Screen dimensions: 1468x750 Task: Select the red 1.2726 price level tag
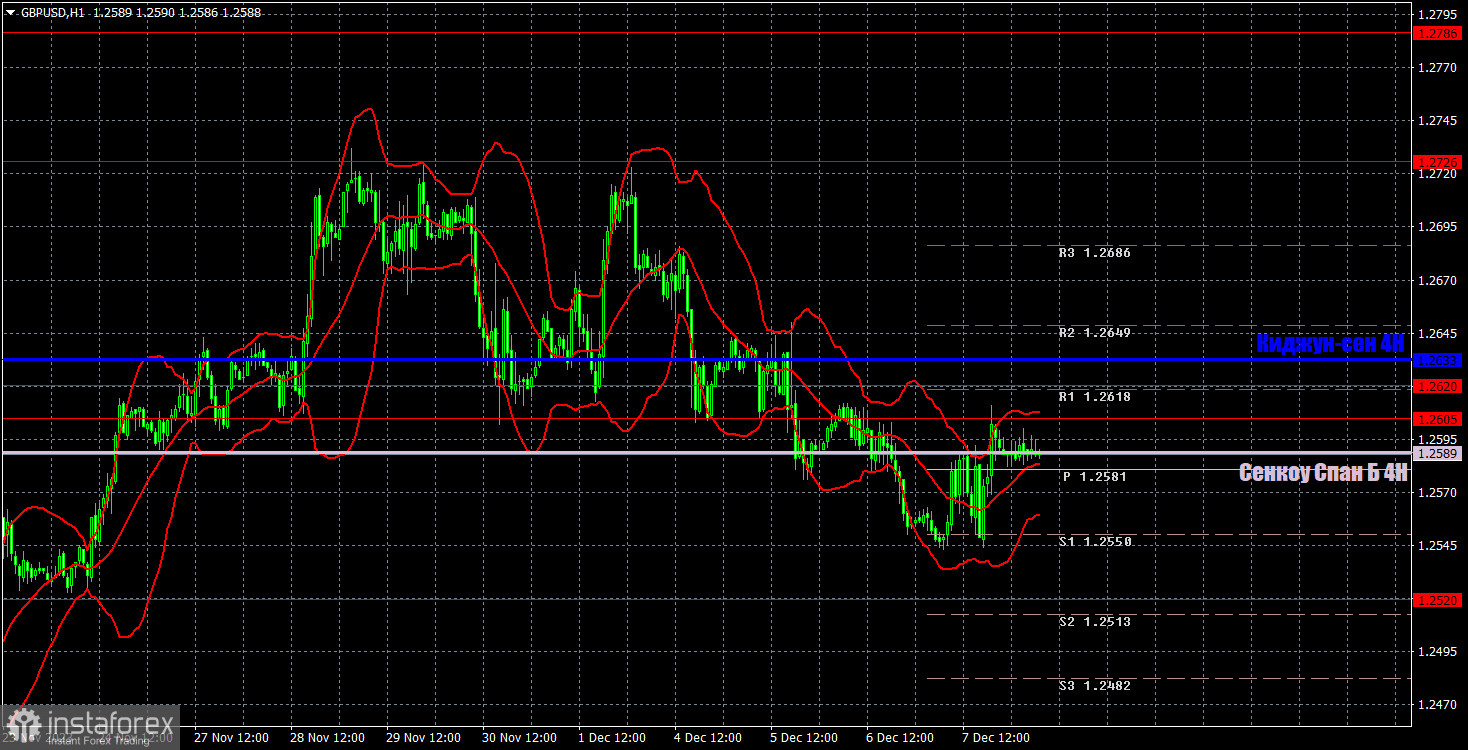[1439, 161]
